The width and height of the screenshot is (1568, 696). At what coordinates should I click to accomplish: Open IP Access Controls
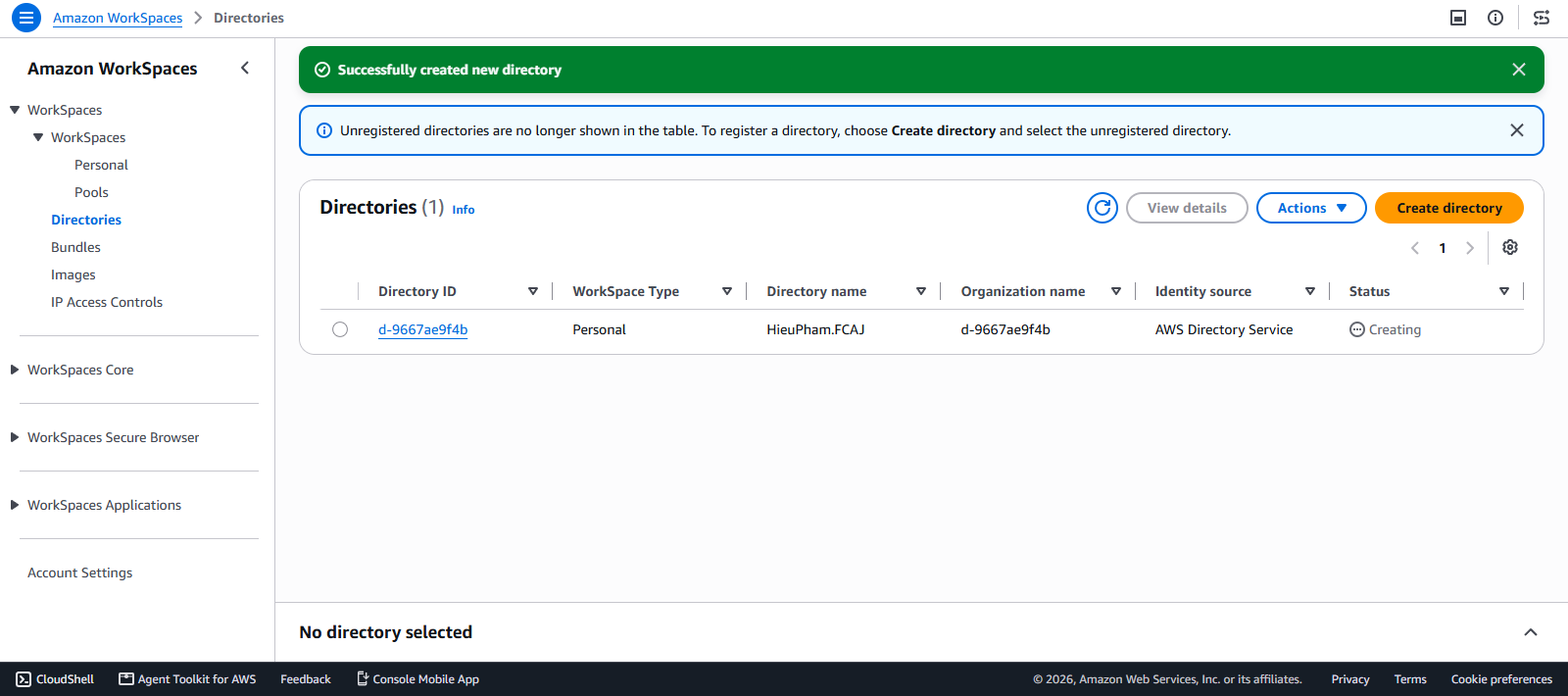point(107,302)
